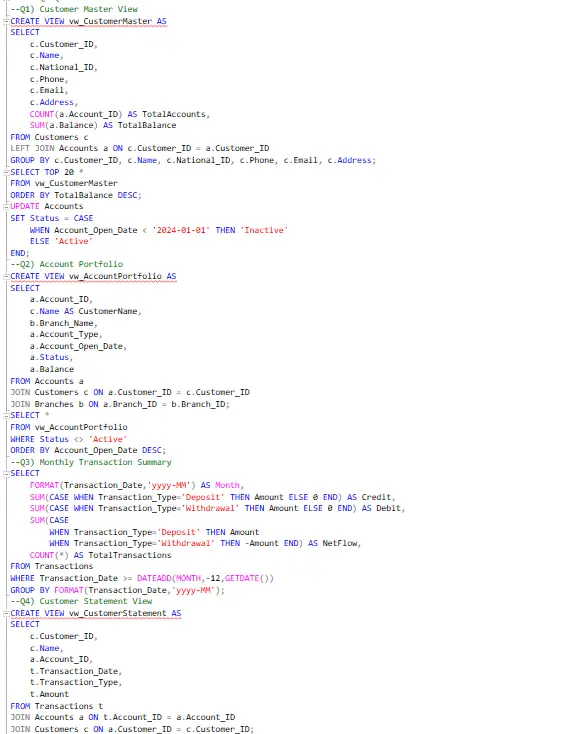Click the 'FROM Transactions t' line

point(57,706)
